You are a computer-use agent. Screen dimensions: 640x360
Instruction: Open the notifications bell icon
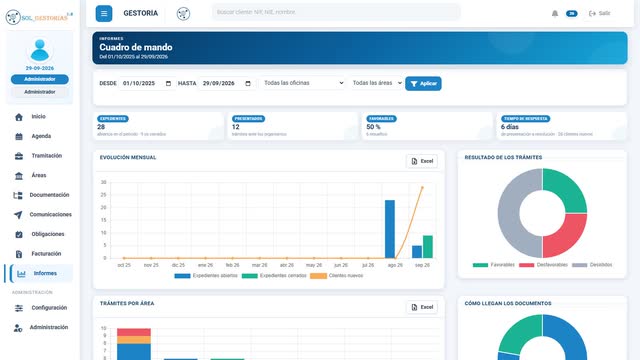pos(555,13)
